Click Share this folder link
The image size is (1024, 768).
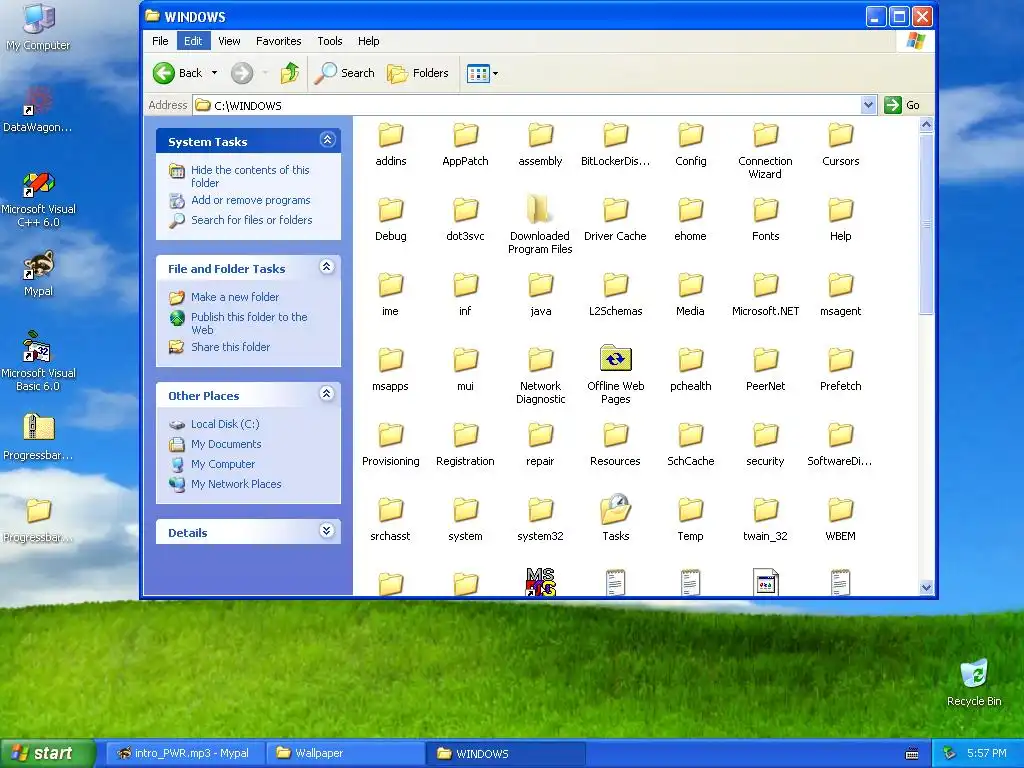(231, 347)
